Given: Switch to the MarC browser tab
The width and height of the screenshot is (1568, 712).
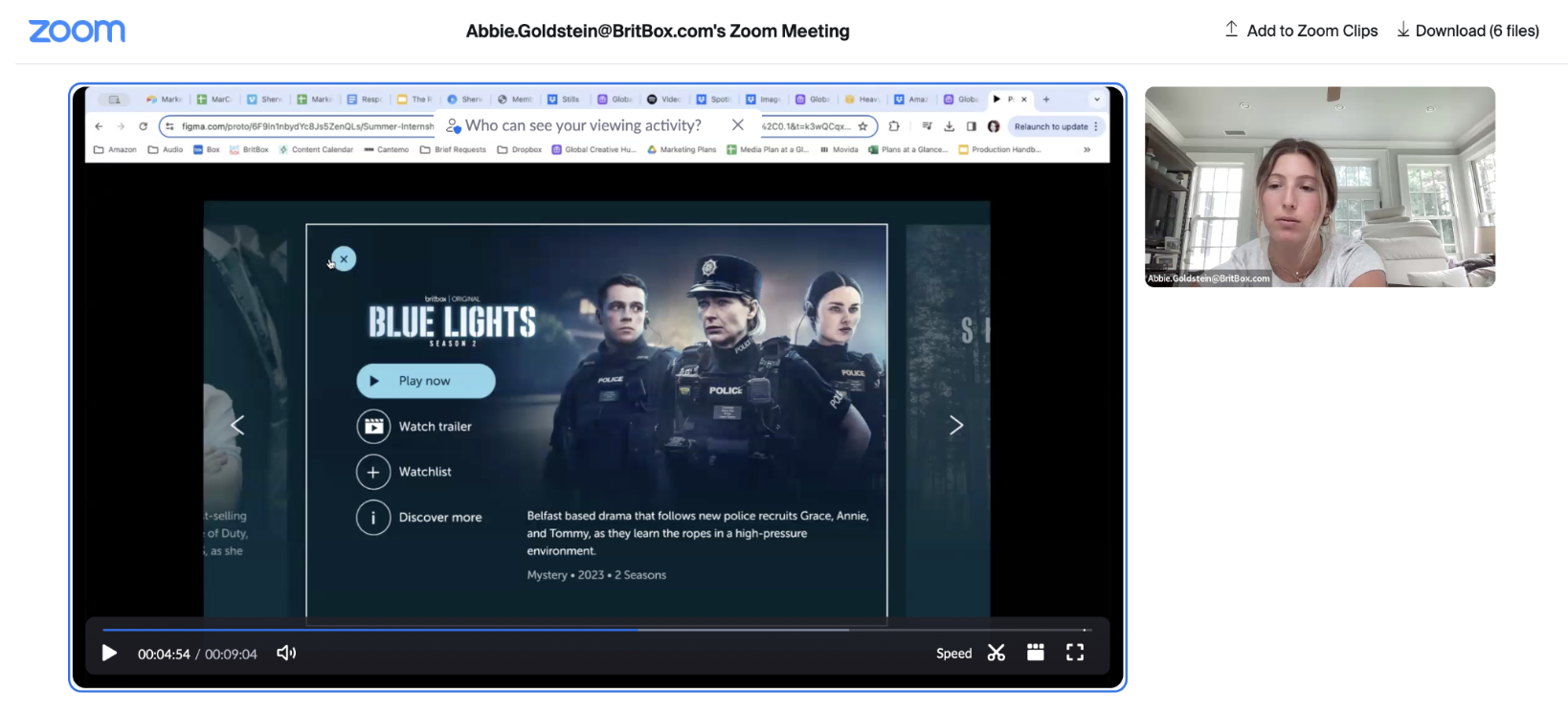Looking at the screenshot, I should [x=215, y=100].
